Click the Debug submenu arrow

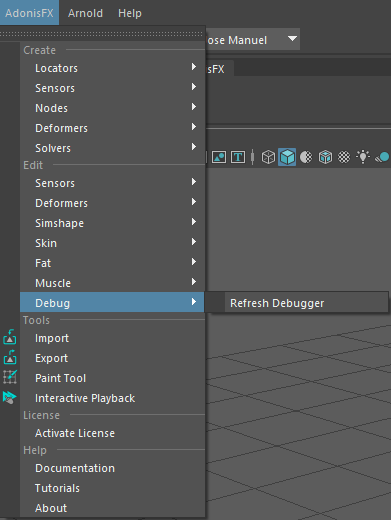click(194, 302)
